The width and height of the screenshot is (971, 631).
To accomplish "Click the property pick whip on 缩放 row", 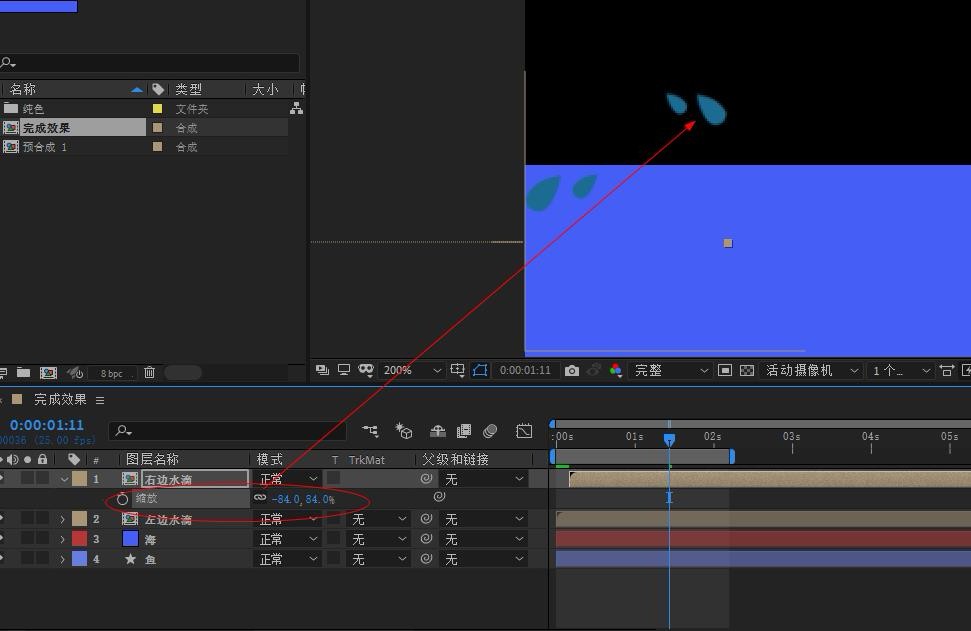I will click(439, 497).
